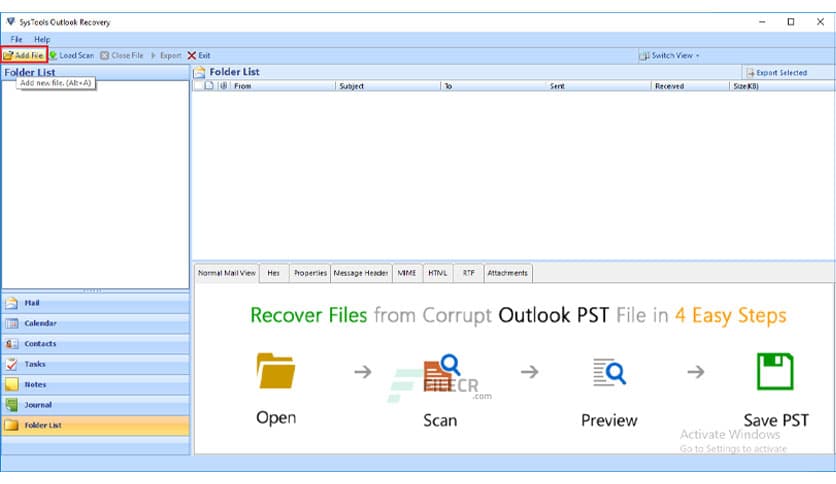The height and width of the screenshot is (484, 836).
Task: Switch to the RTF tab
Action: [468, 273]
